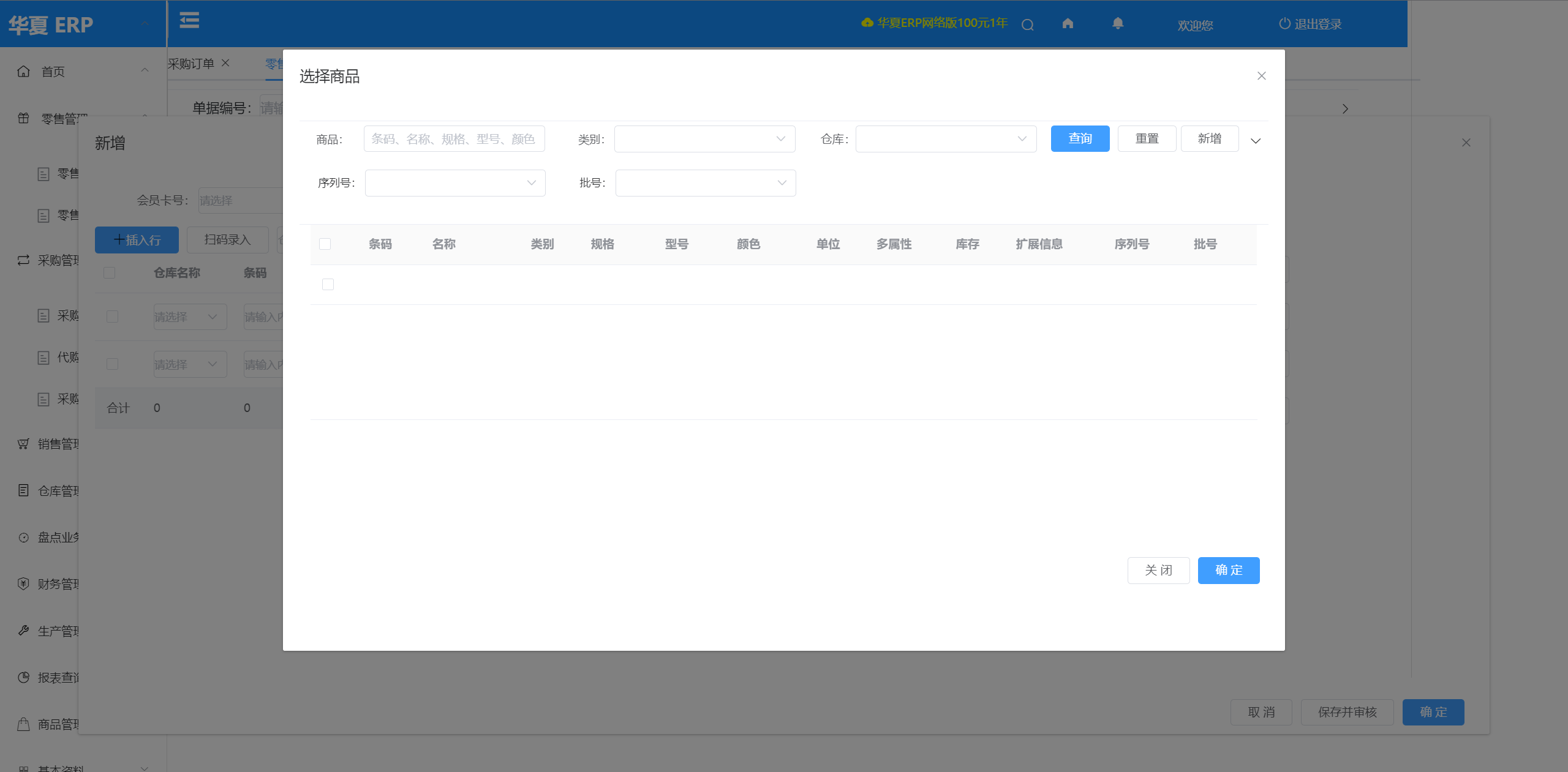
Task: Click the 华夏 ERP logo
Action: pos(51,25)
